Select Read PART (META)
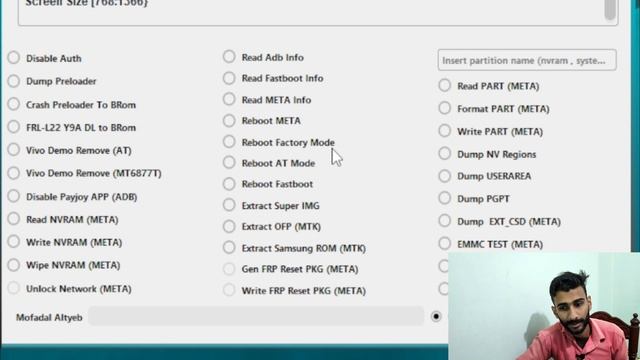Screen dimensions: 640x360 click(x=444, y=86)
